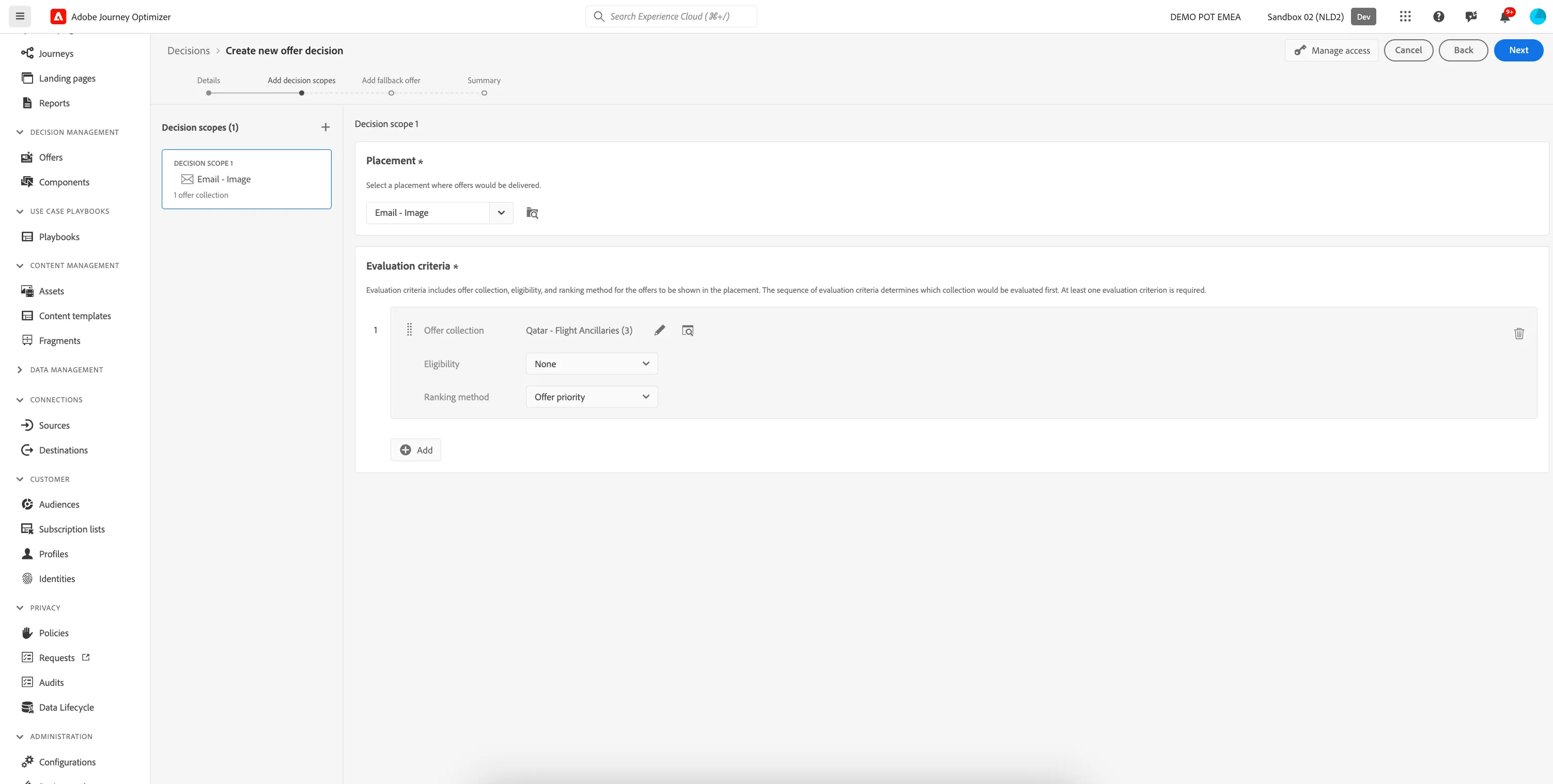Collapse the Use Case Playbooks section
This screenshot has width=1553, height=784.
[20, 212]
